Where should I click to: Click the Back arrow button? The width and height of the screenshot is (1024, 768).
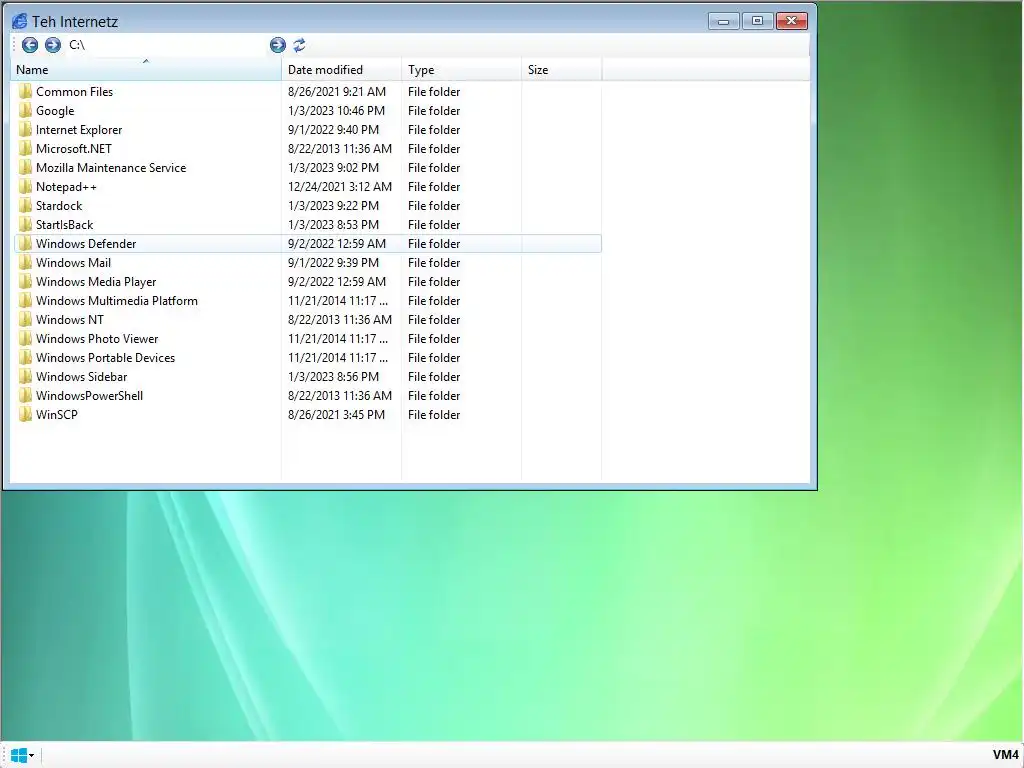tap(30, 44)
